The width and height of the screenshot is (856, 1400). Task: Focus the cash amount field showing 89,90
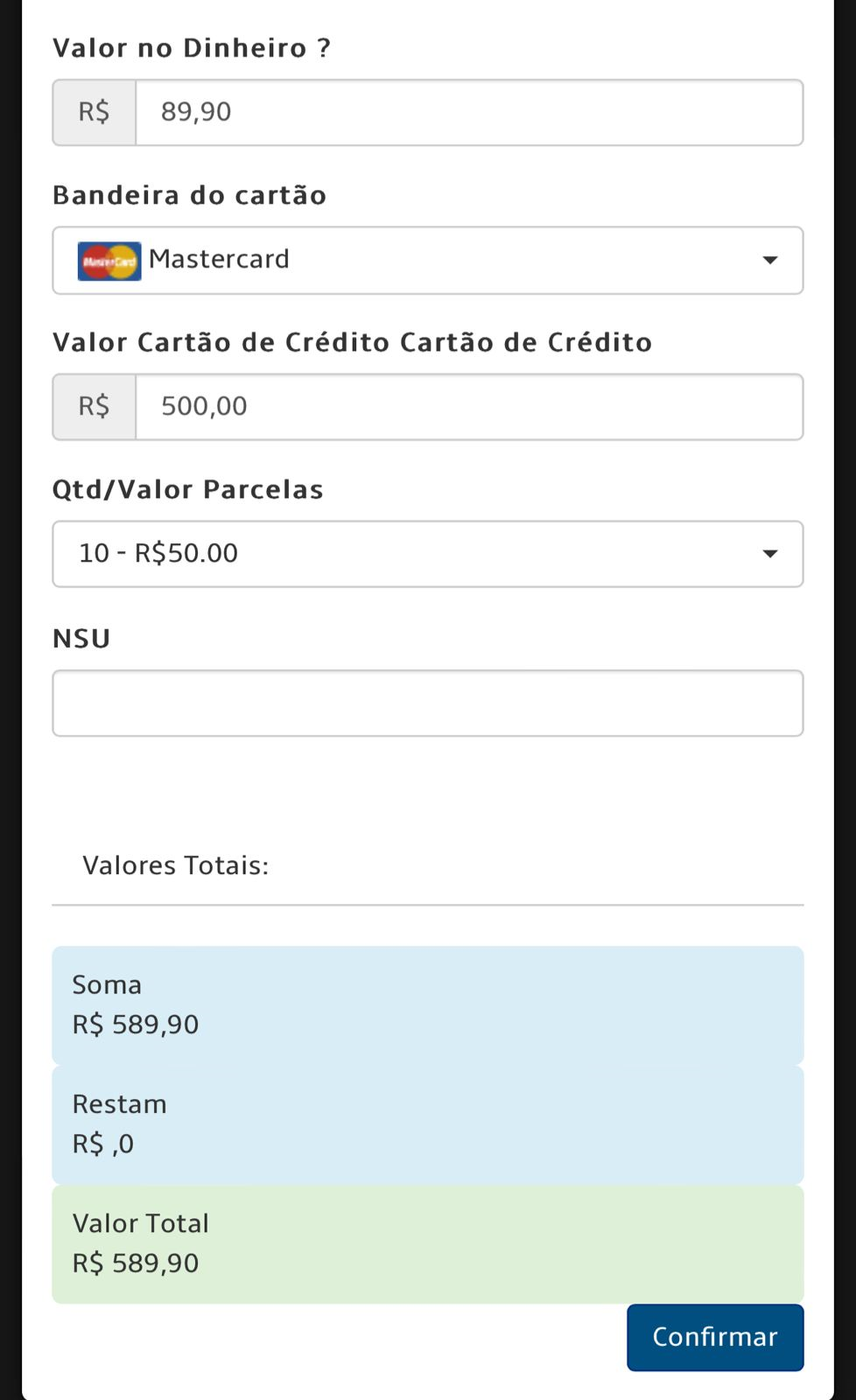(x=468, y=112)
